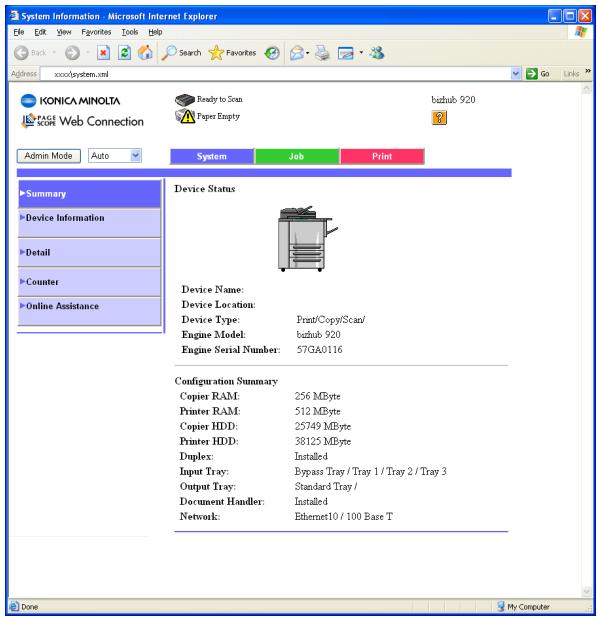This screenshot has width=598, height=618.
Task: Switch to the System tab
Action: pyautogui.click(x=212, y=156)
